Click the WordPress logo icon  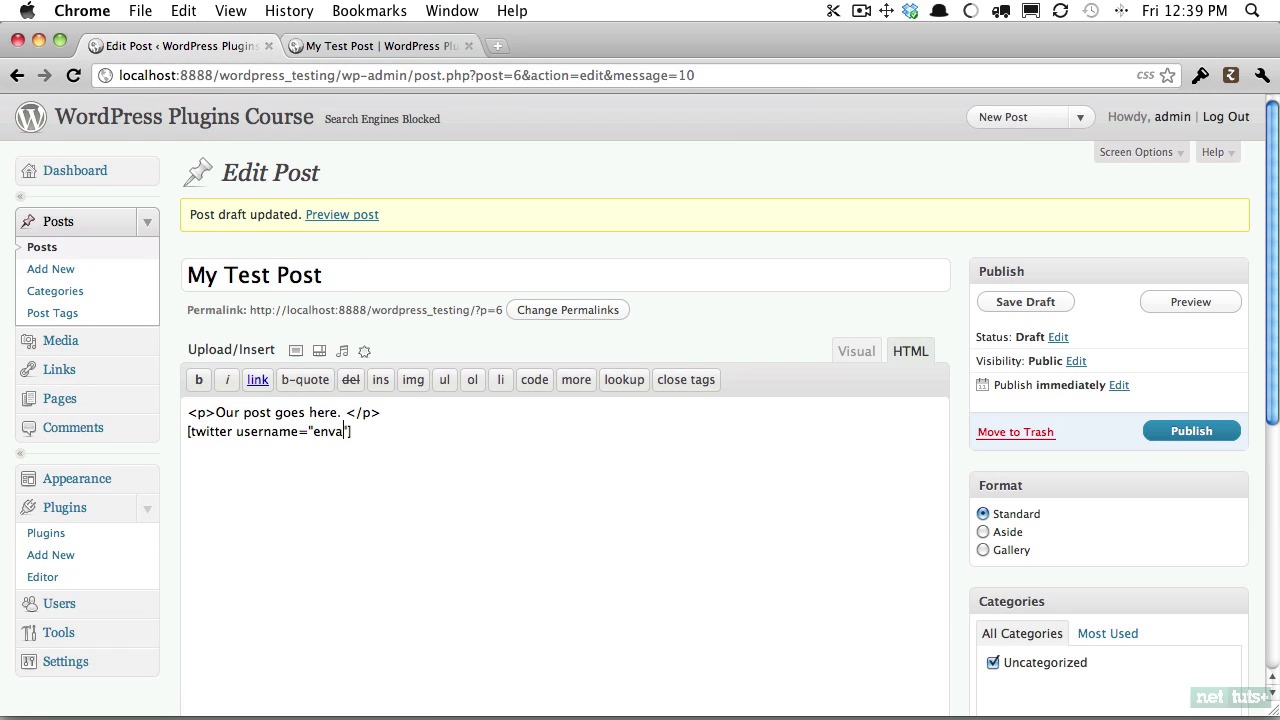(30, 117)
